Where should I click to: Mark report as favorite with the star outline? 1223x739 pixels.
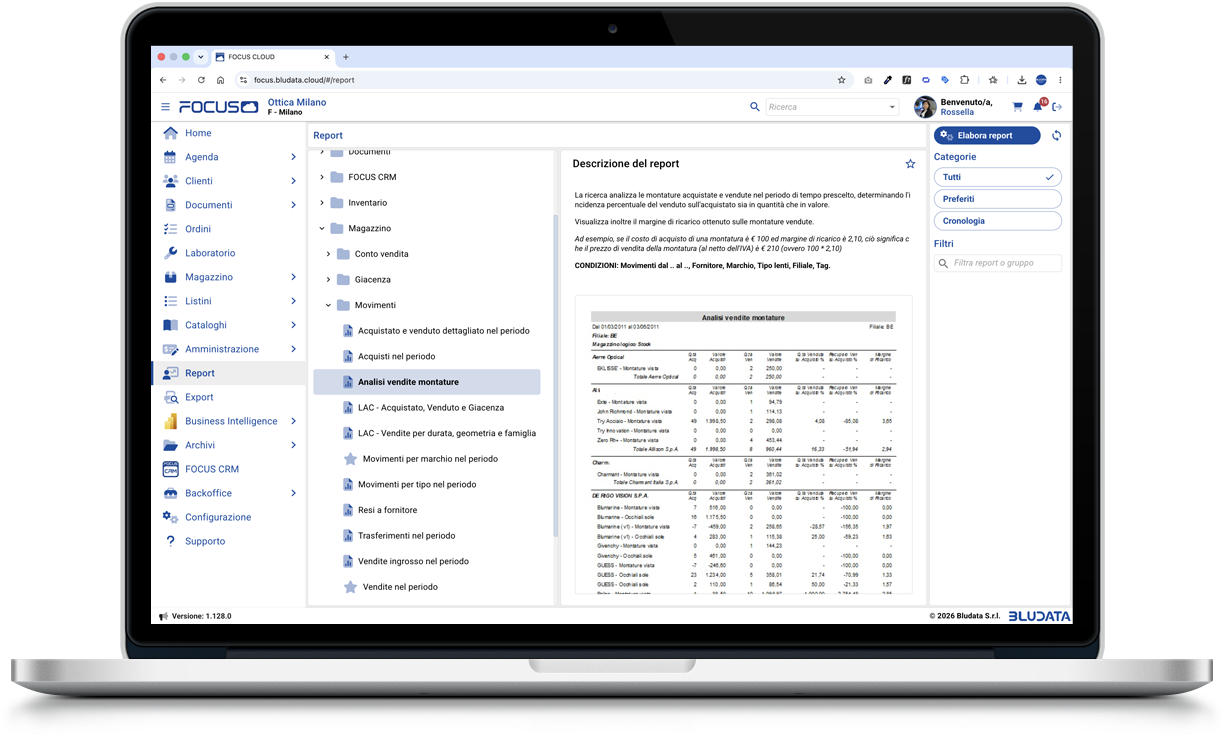[910, 164]
